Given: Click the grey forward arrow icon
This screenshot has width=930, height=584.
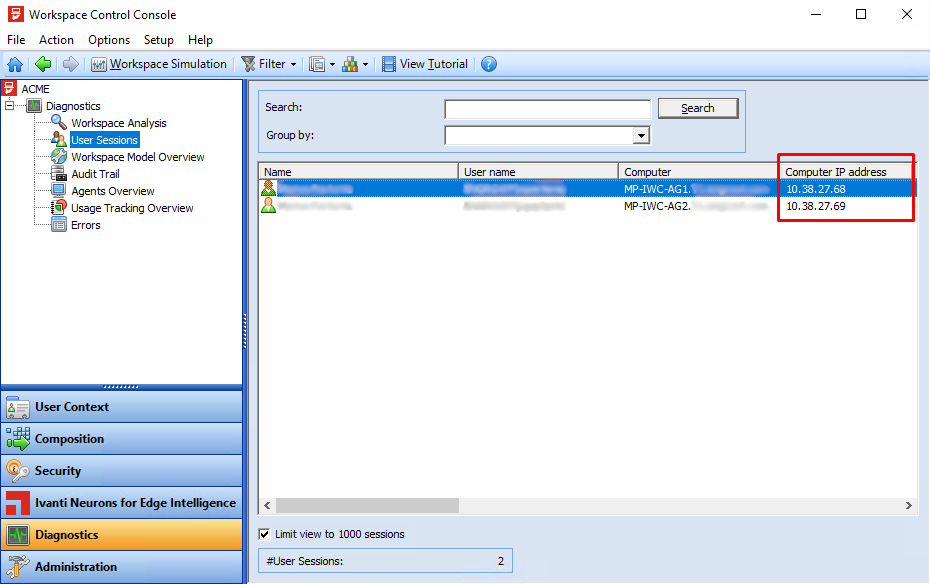Looking at the screenshot, I should point(71,64).
